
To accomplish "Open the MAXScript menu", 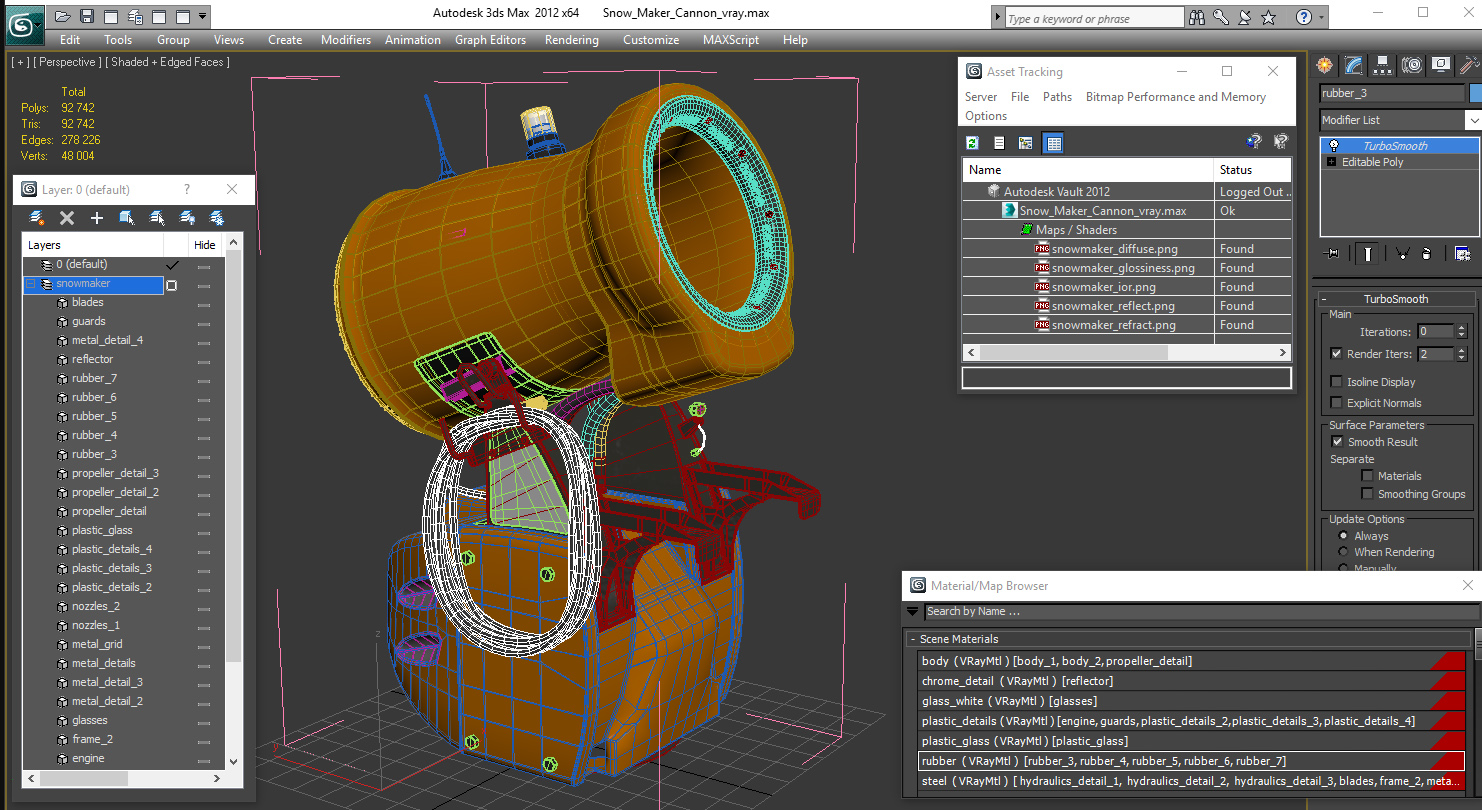I will click(x=731, y=40).
